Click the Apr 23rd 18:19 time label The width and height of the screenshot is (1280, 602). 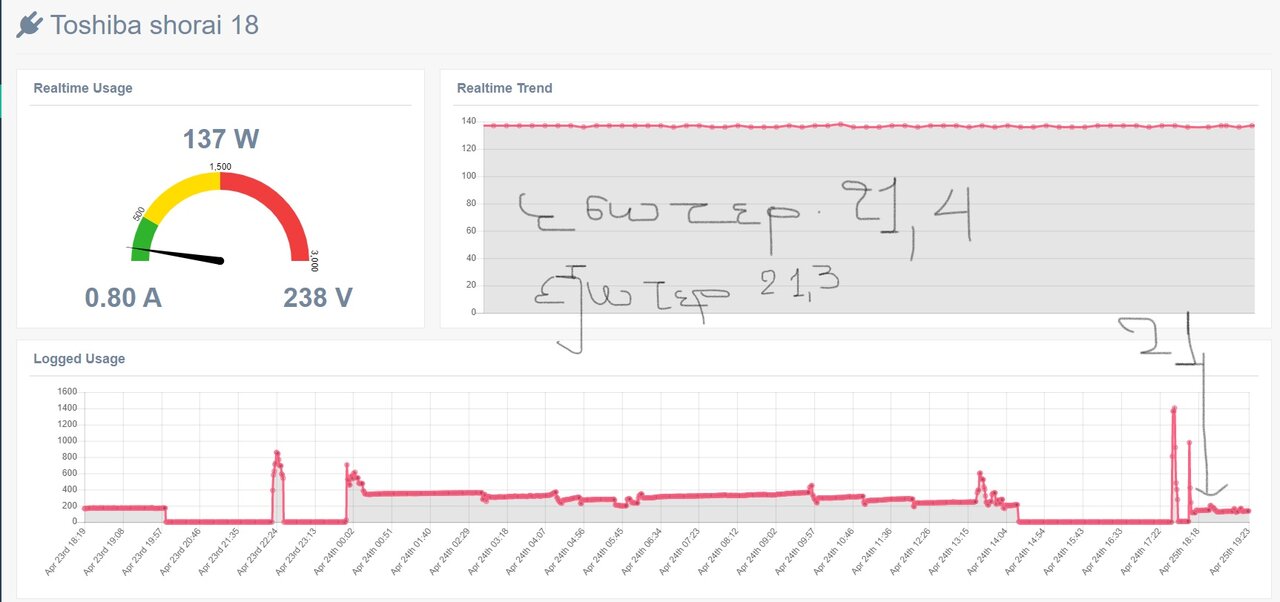(x=66, y=551)
